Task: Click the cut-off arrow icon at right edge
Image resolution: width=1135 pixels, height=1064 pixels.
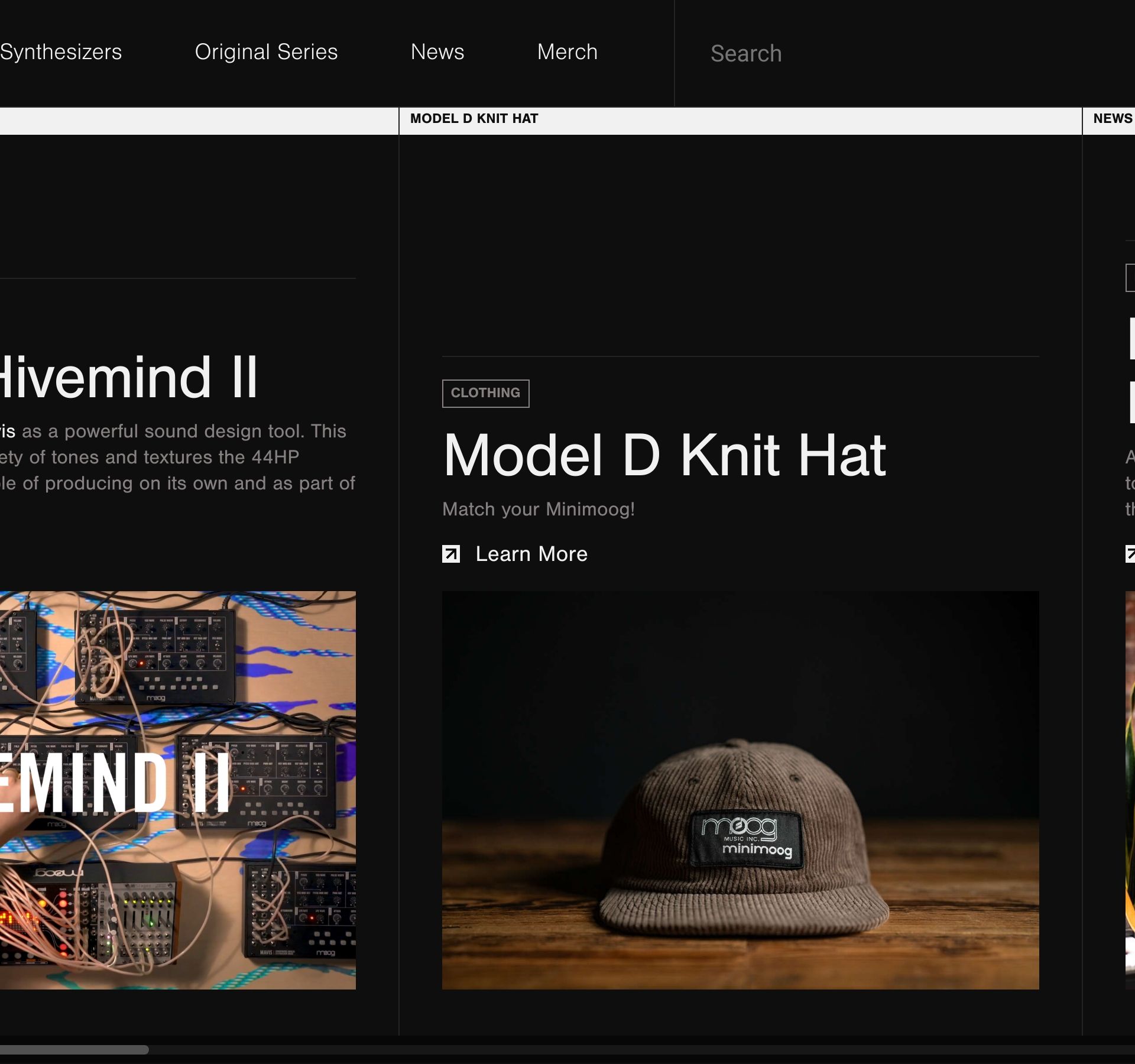Action: (1130, 554)
